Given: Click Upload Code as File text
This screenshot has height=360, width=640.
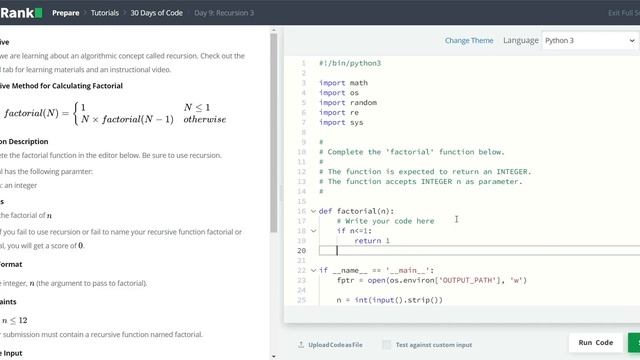Looking at the screenshot, I should pos(335,345).
